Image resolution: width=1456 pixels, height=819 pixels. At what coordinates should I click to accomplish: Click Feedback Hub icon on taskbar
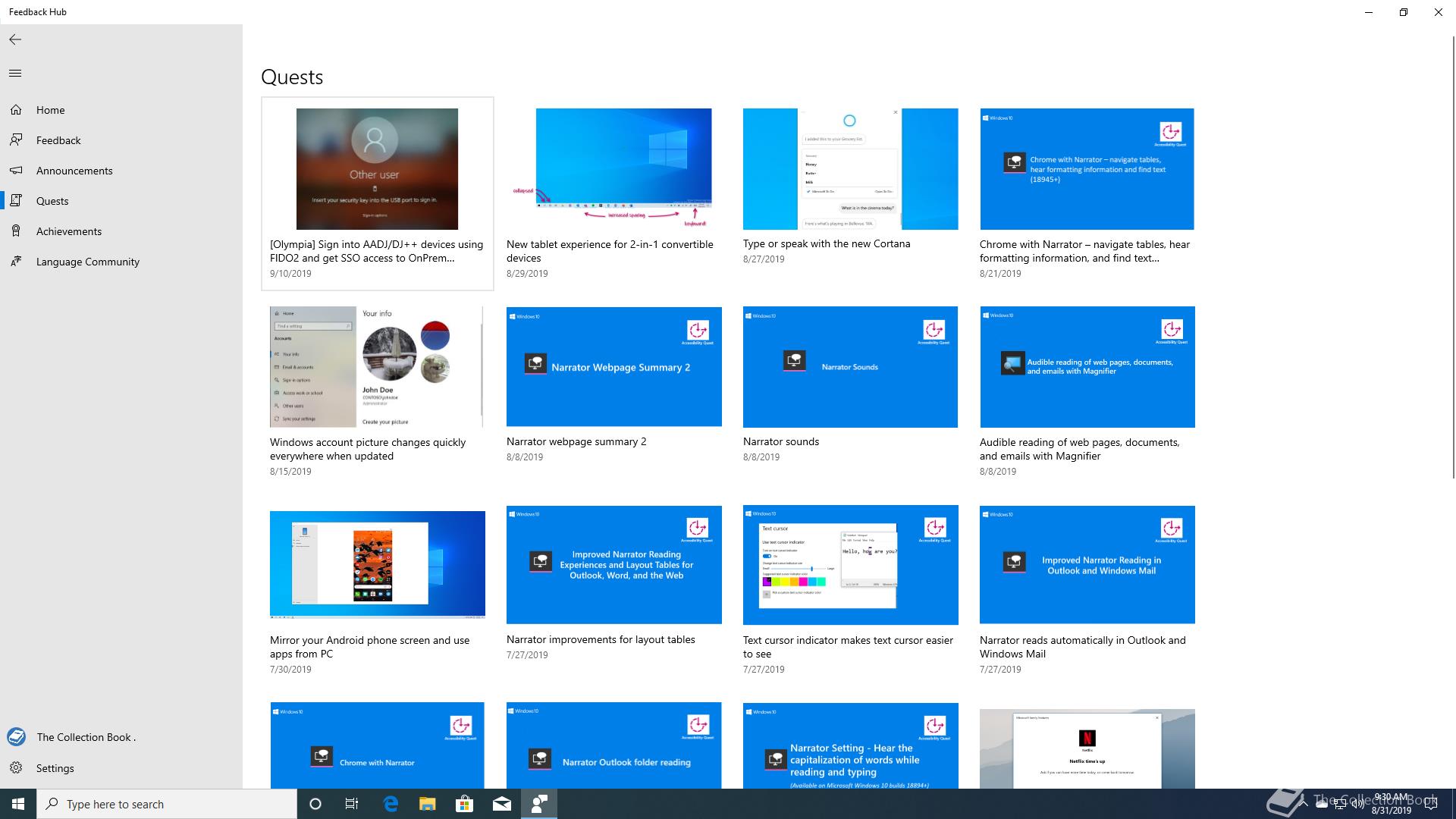(x=539, y=804)
